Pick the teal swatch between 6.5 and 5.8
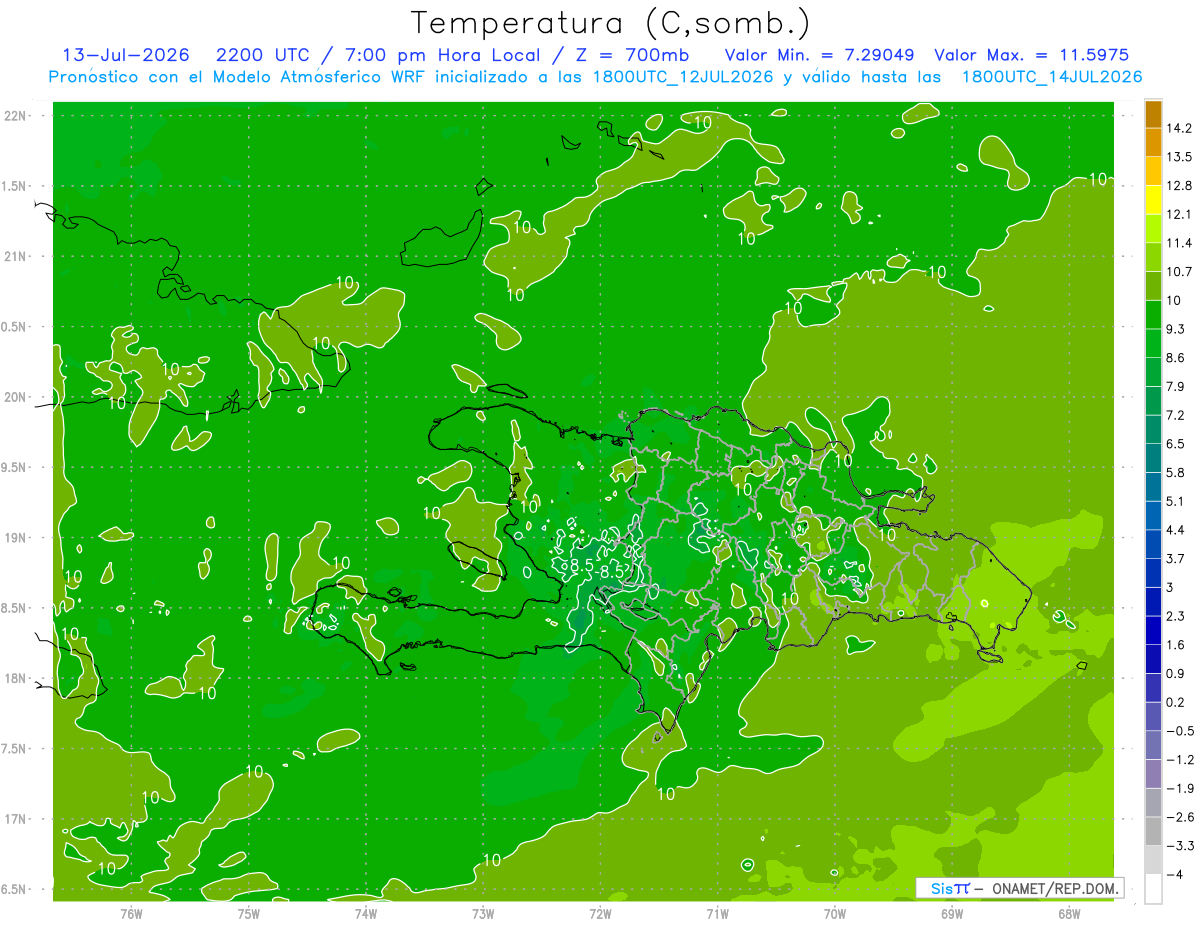 [1153, 458]
